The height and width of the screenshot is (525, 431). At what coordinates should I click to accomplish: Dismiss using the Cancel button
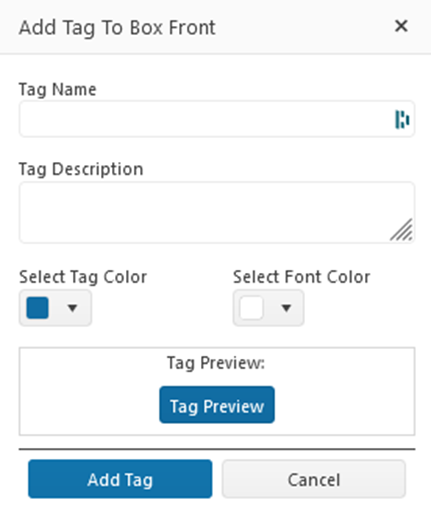[x=314, y=479]
